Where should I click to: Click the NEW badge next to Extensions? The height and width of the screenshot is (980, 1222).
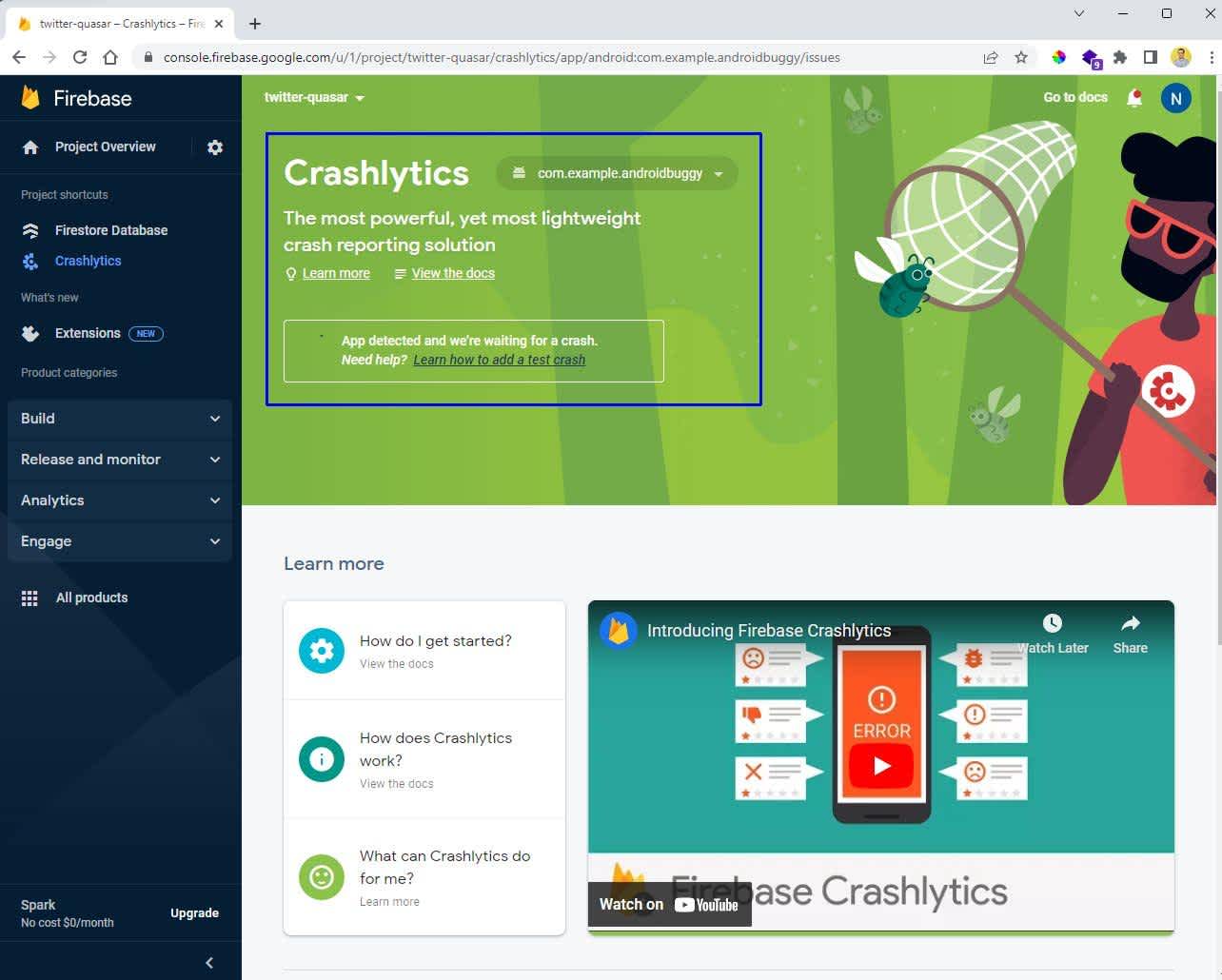(x=146, y=334)
